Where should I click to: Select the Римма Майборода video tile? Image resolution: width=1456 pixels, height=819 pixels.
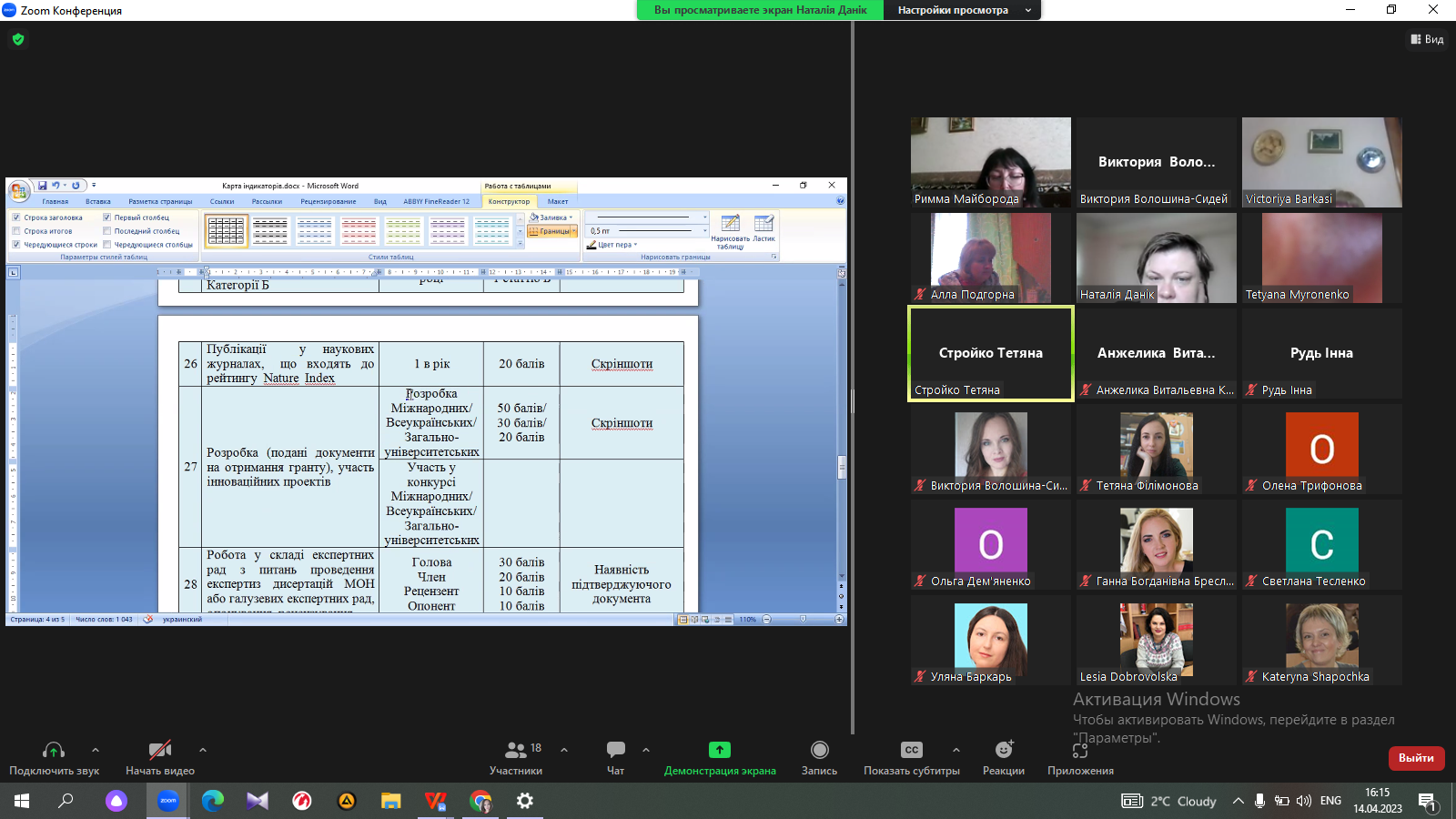coord(990,161)
